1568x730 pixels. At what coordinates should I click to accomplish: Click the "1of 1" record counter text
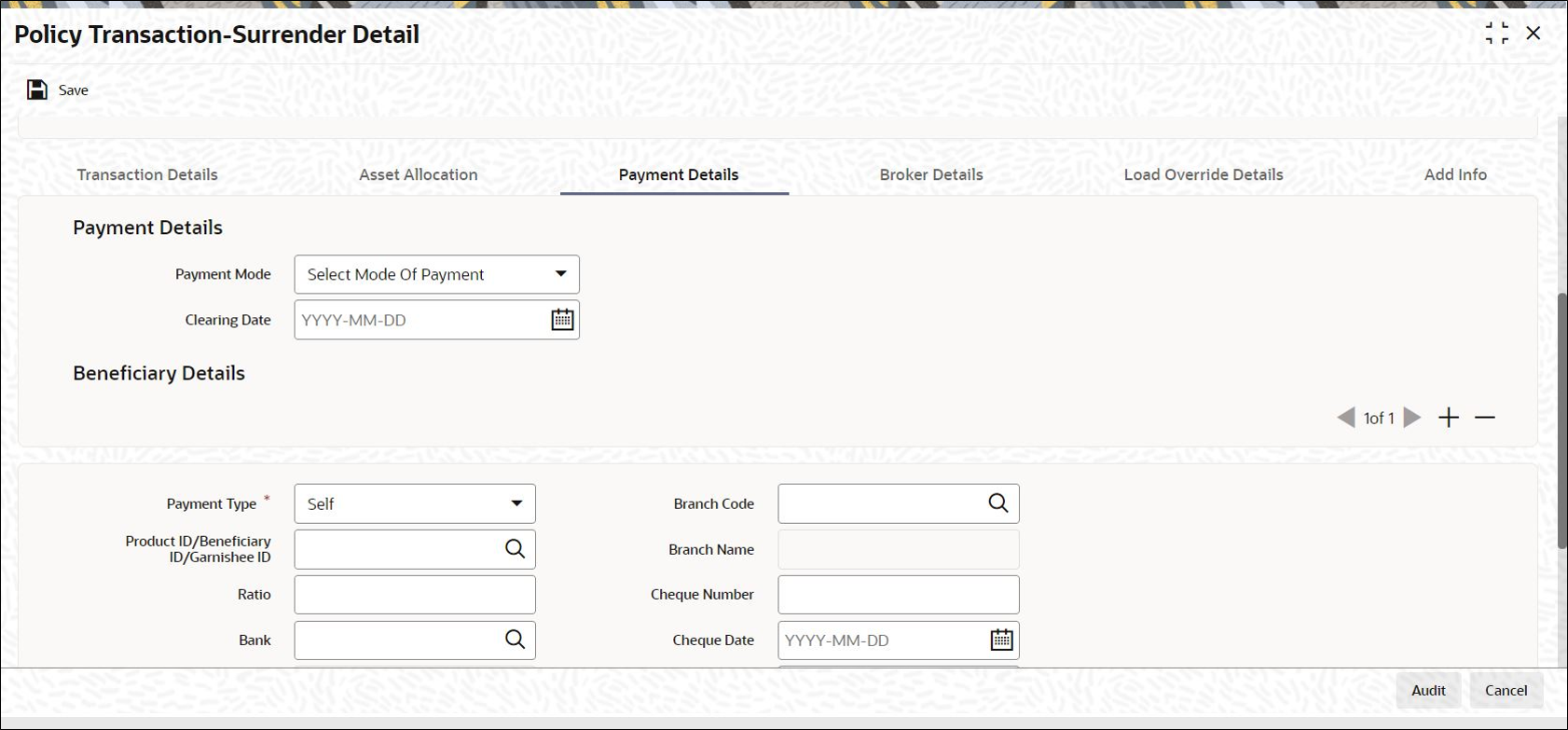pos(1379,419)
